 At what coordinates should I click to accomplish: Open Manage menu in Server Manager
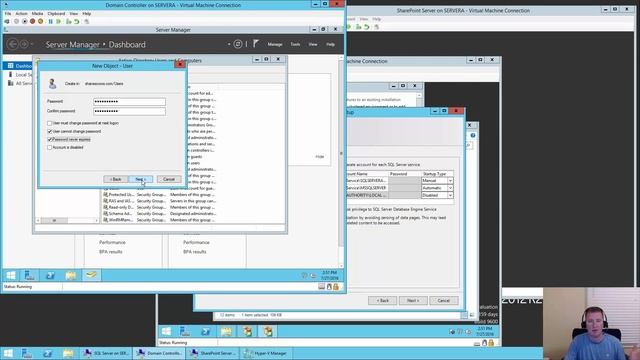[275, 44]
